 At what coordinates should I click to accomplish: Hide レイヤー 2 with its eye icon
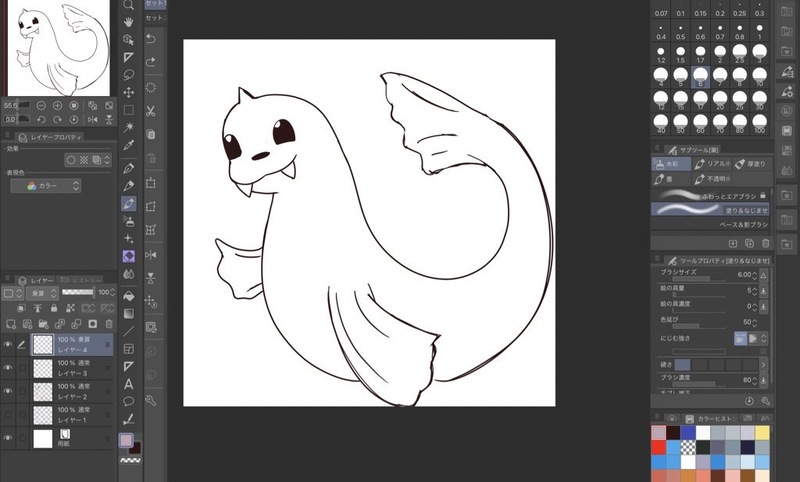pyautogui.click(x=8, y=391)
